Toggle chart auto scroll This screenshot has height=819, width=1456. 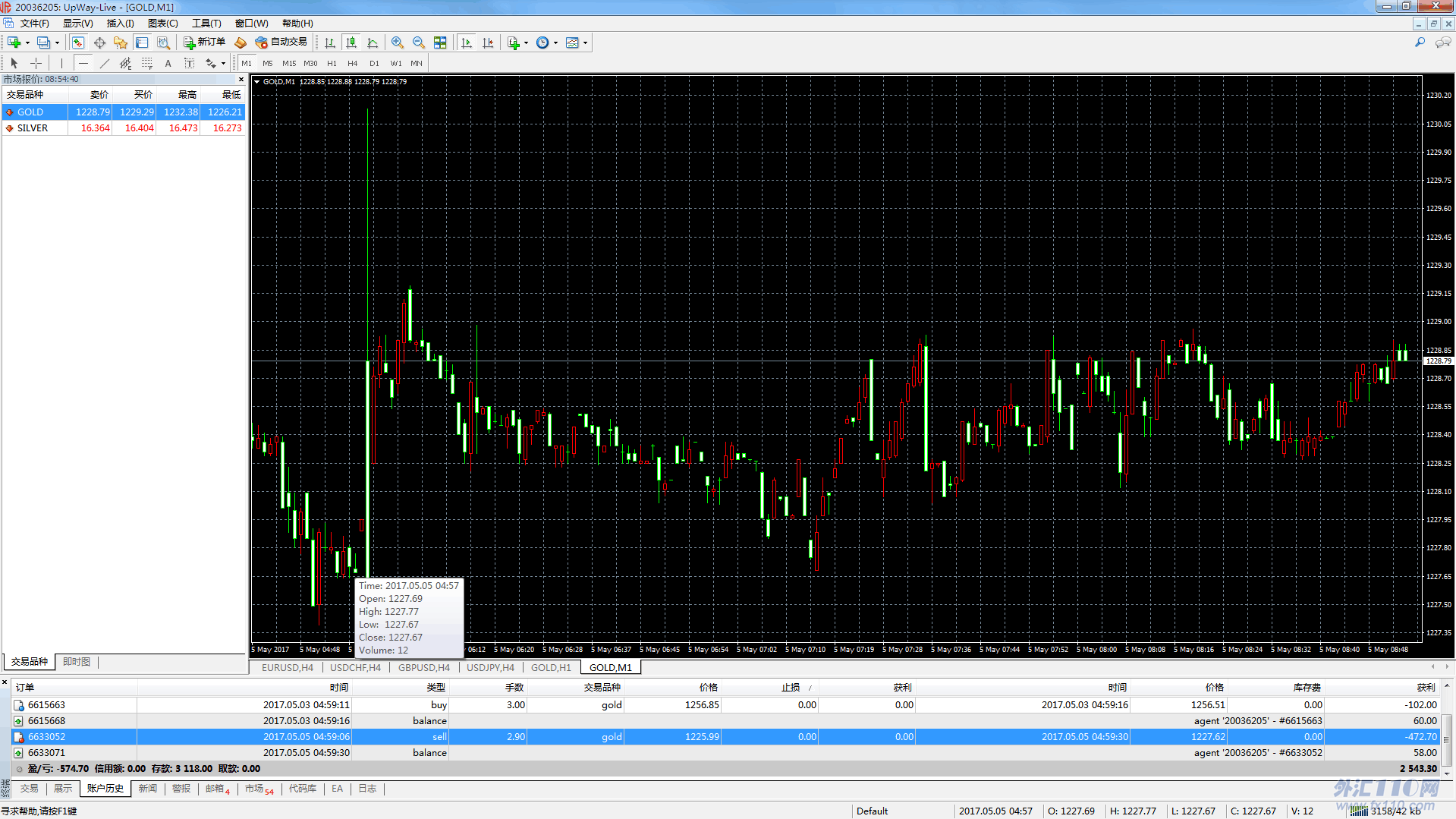coord(467,43)
